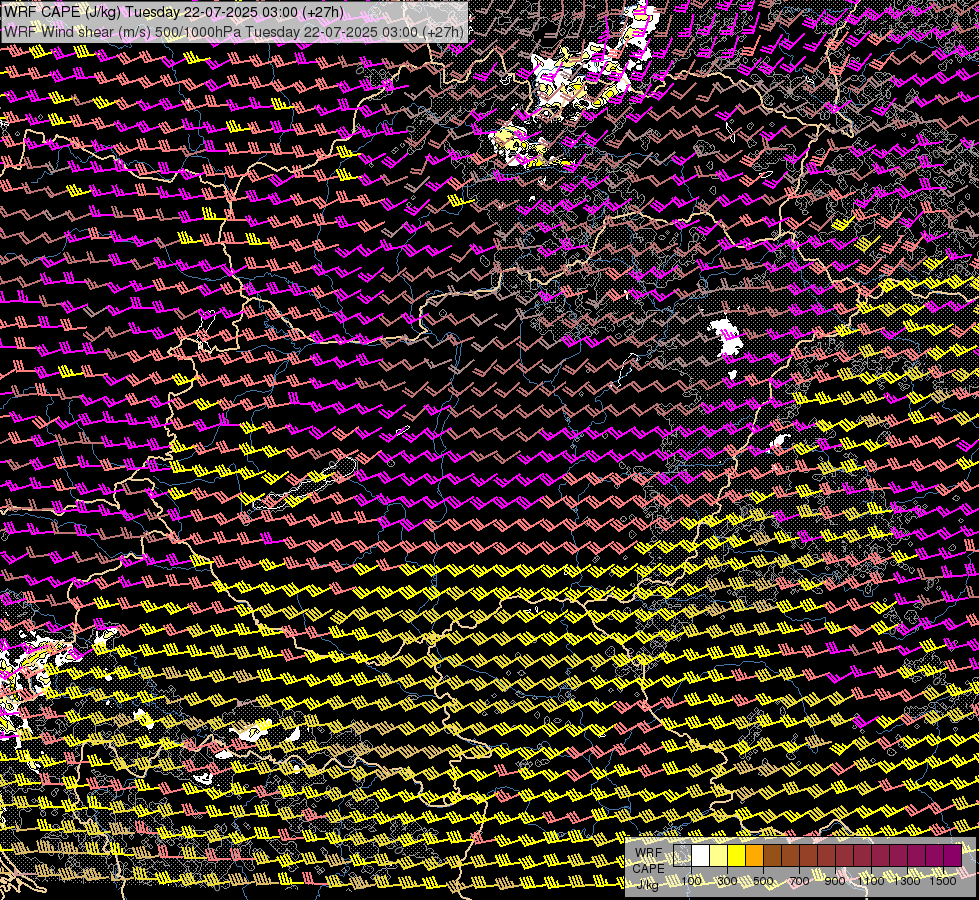Image resolution: width=979 pixels, height=900 pixels.
Task: Click the transparent first legend swatch
Action: tap(682, 855)
